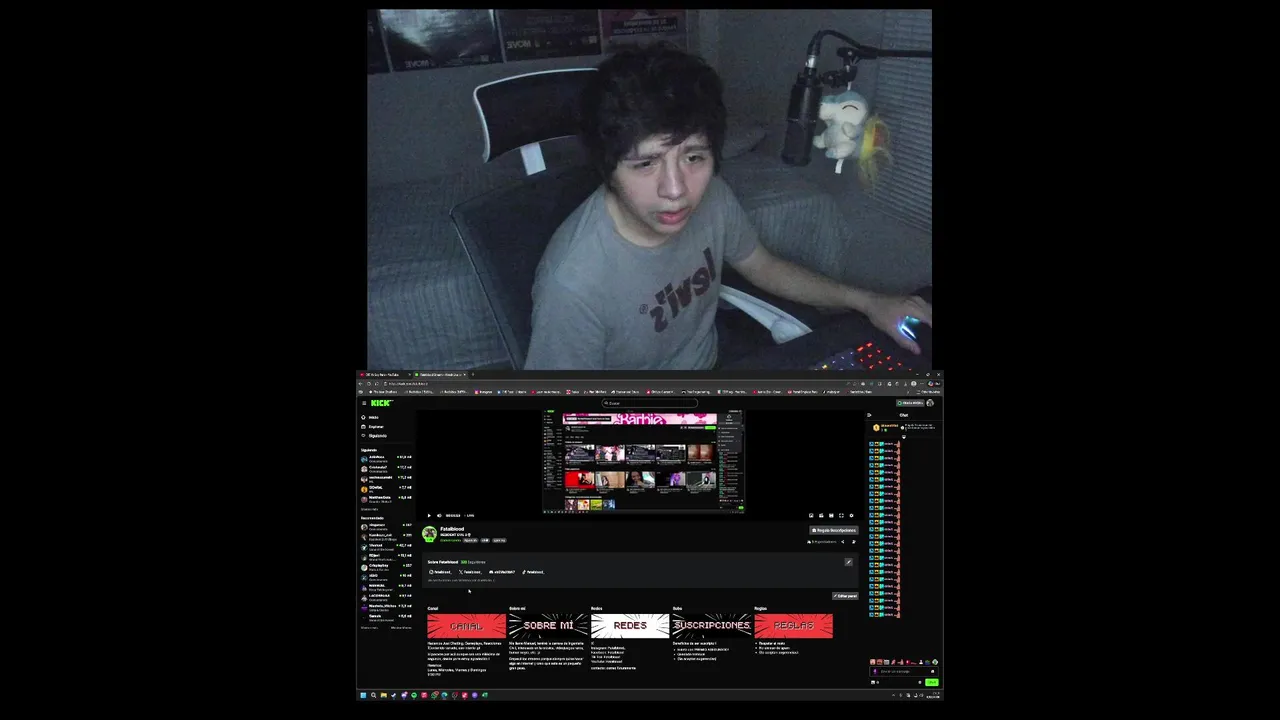The image size is (1280, 720).
Task: Open the Fatalblood channel avatar
Action: coord(429,534)
